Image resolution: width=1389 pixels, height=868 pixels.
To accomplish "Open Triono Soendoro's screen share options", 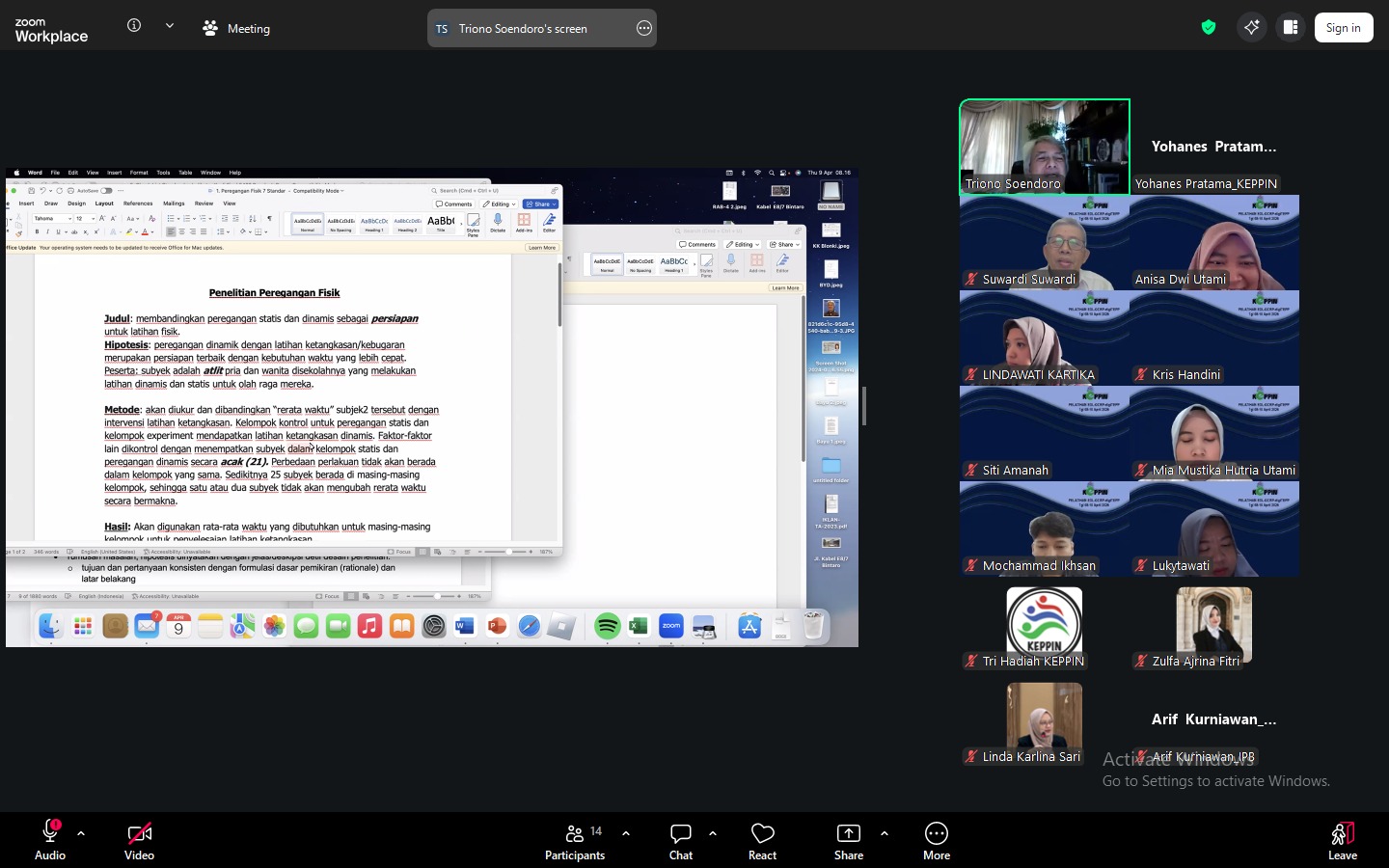I will point(644,29).
